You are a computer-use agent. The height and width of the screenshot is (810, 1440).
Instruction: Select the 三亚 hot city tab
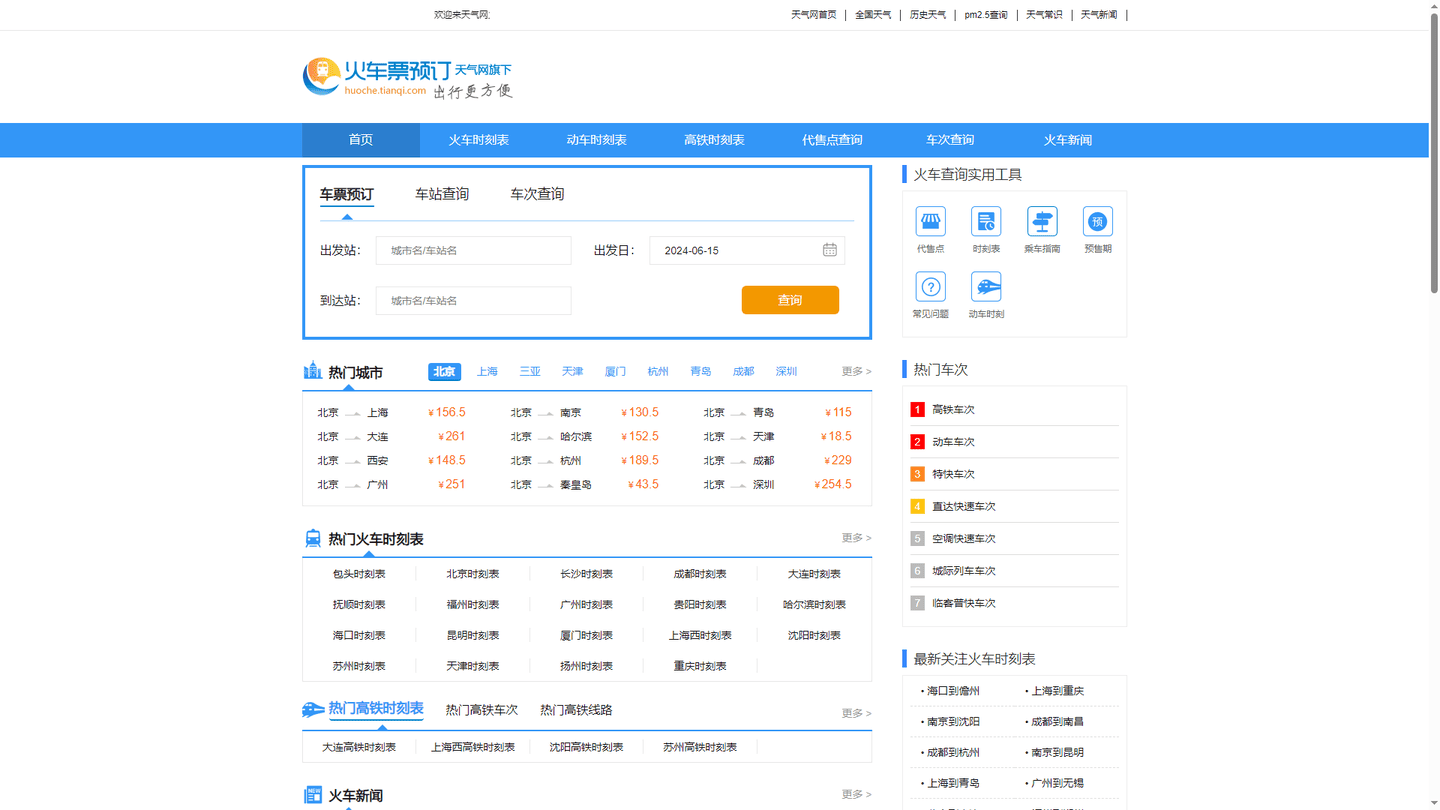(530, 371)
